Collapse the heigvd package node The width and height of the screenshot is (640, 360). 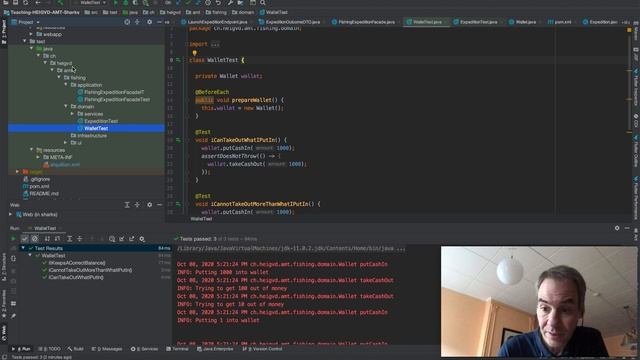[x=45, y=63]
